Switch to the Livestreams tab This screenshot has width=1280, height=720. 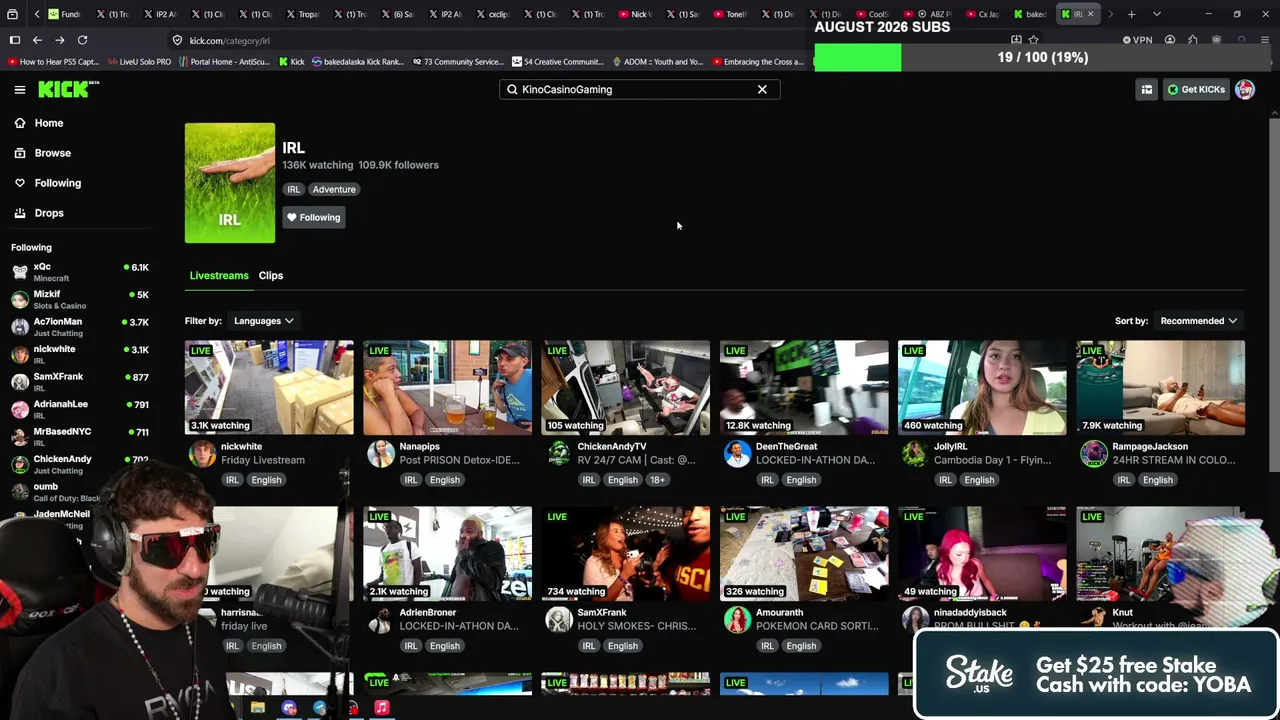[x=219, y=275]
